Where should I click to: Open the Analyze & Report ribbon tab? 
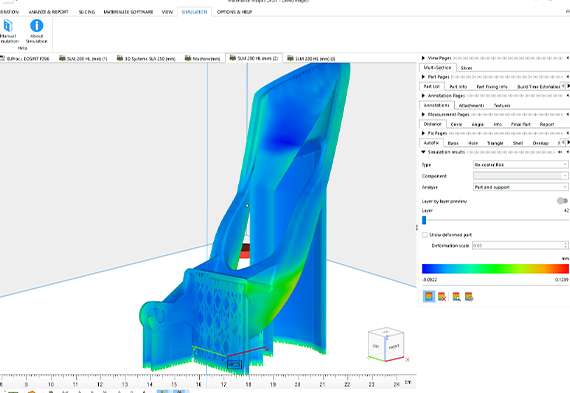pos(48,12)
